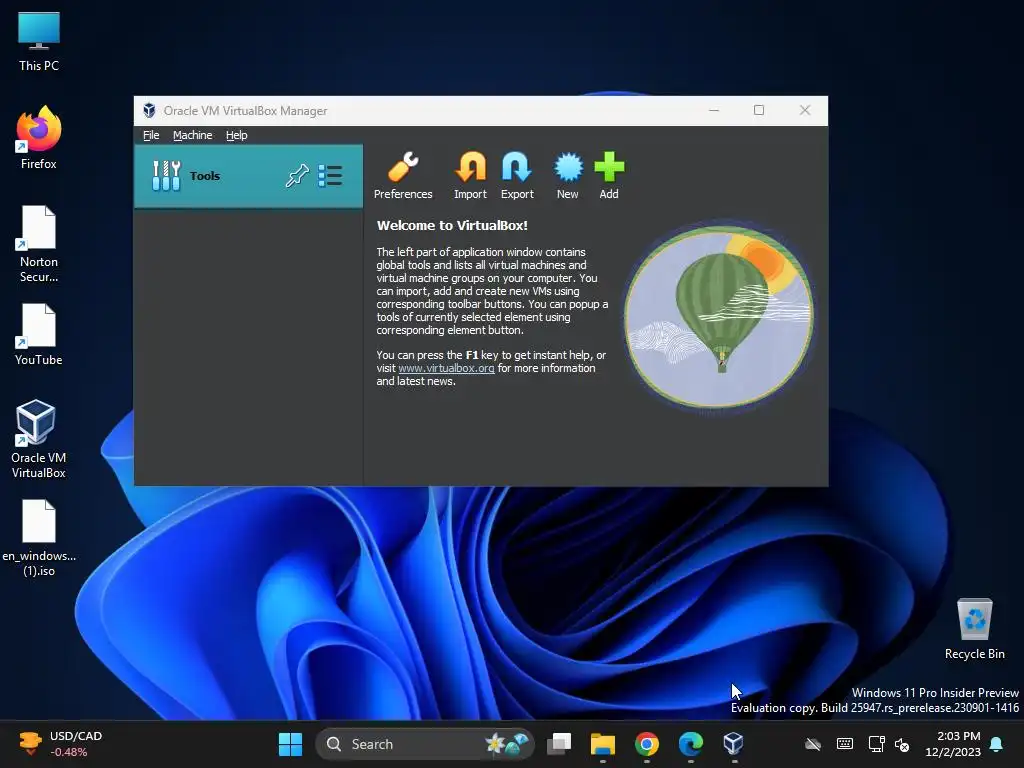This screenshot has height=768, width=1024.
Task: Click the touch keyboard tray icon
Action: click(844, 744)
